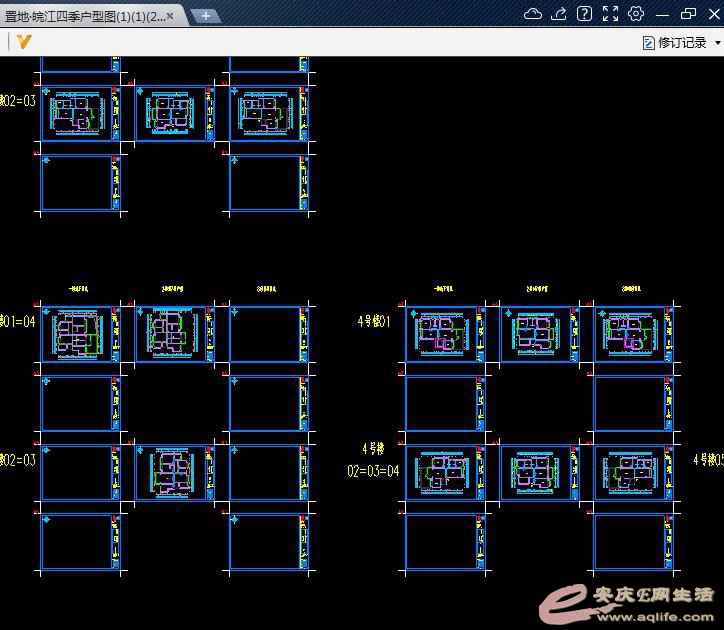Image resolution: width=724 pixels, height=630 pixels.
Task: Click the 4号楼01 yellow text label
Action: 373,322
